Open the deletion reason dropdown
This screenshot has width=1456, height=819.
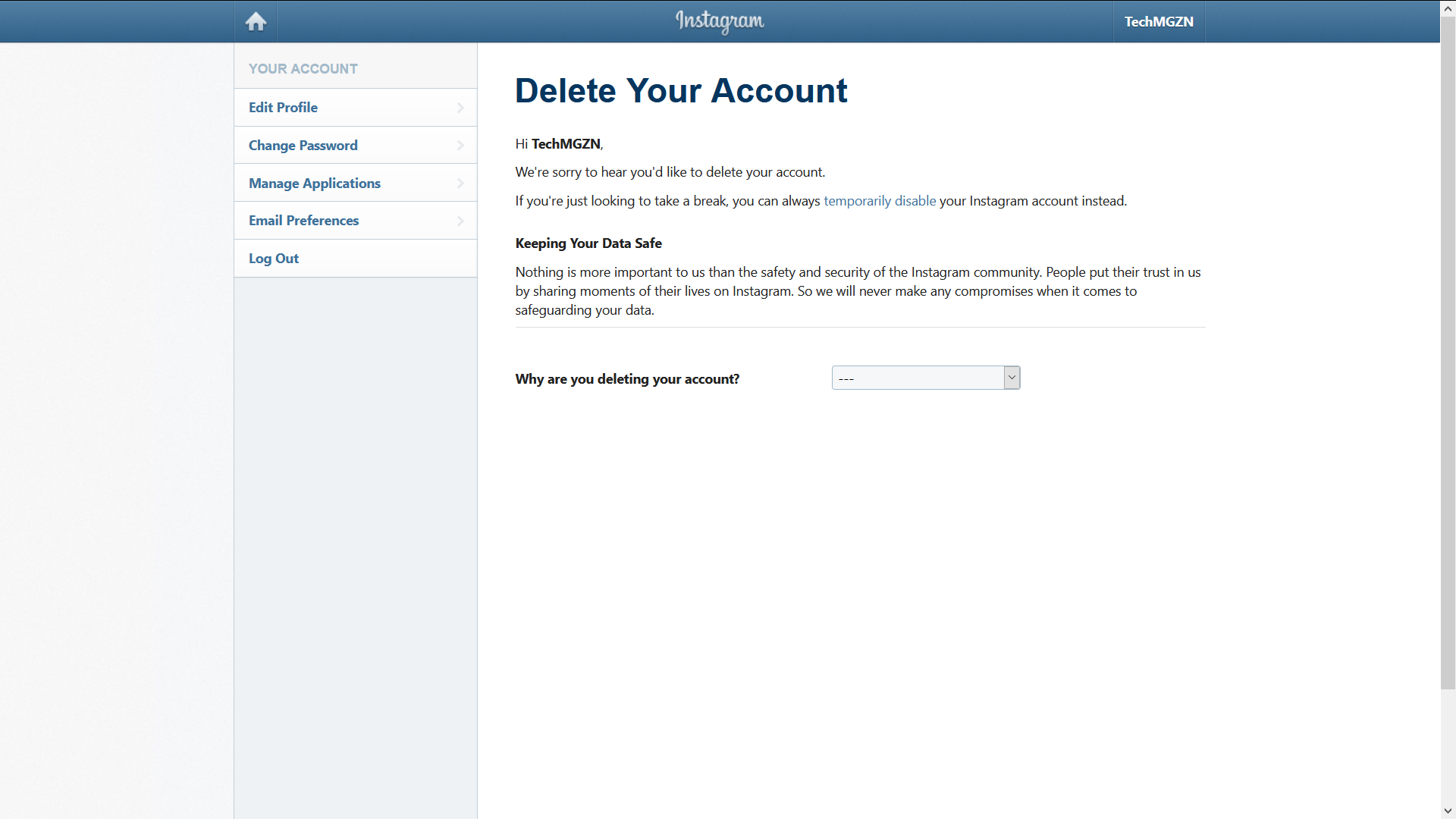pos(926,378)
